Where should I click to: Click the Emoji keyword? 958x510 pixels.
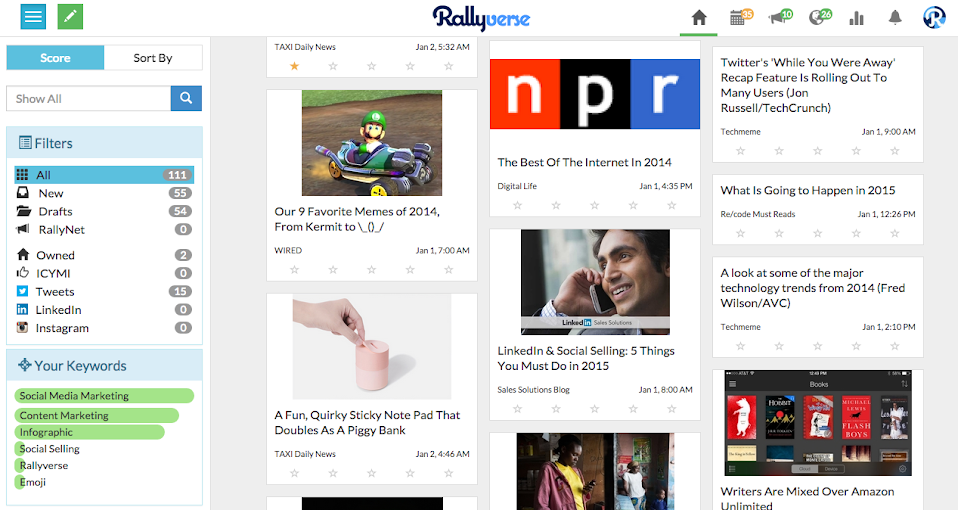click(x=32, y=482)
